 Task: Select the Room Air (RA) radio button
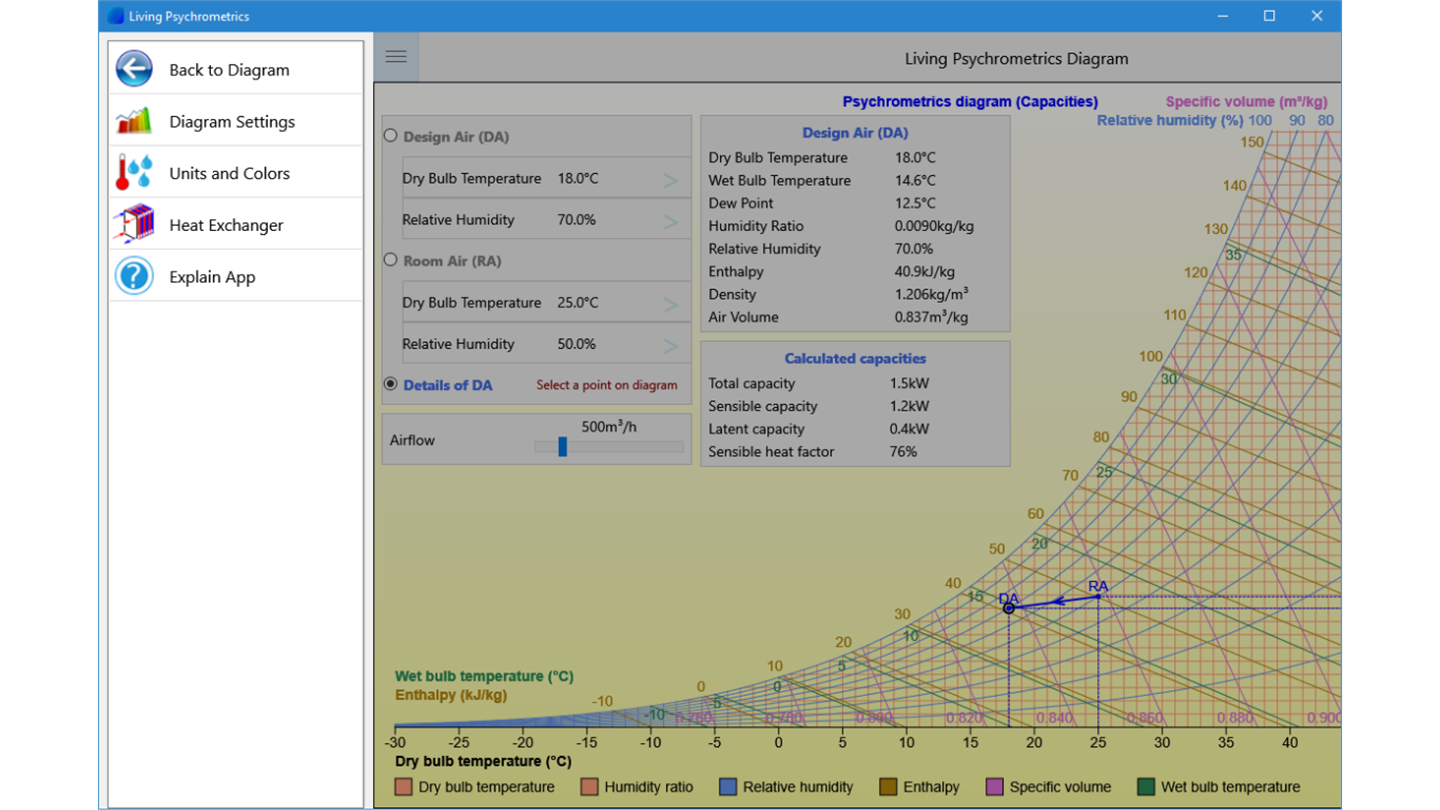pos(390,259)
